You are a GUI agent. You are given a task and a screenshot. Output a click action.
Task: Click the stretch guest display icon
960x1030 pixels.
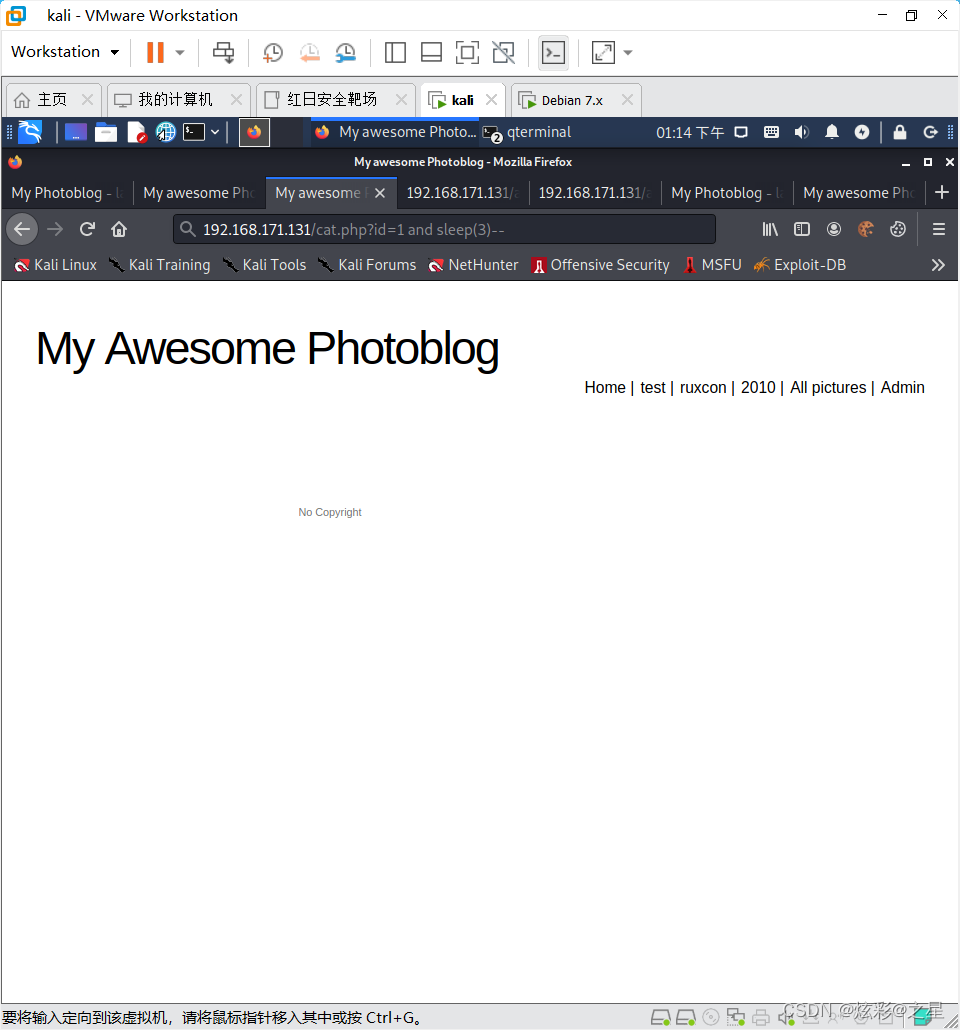coord(603,53)
